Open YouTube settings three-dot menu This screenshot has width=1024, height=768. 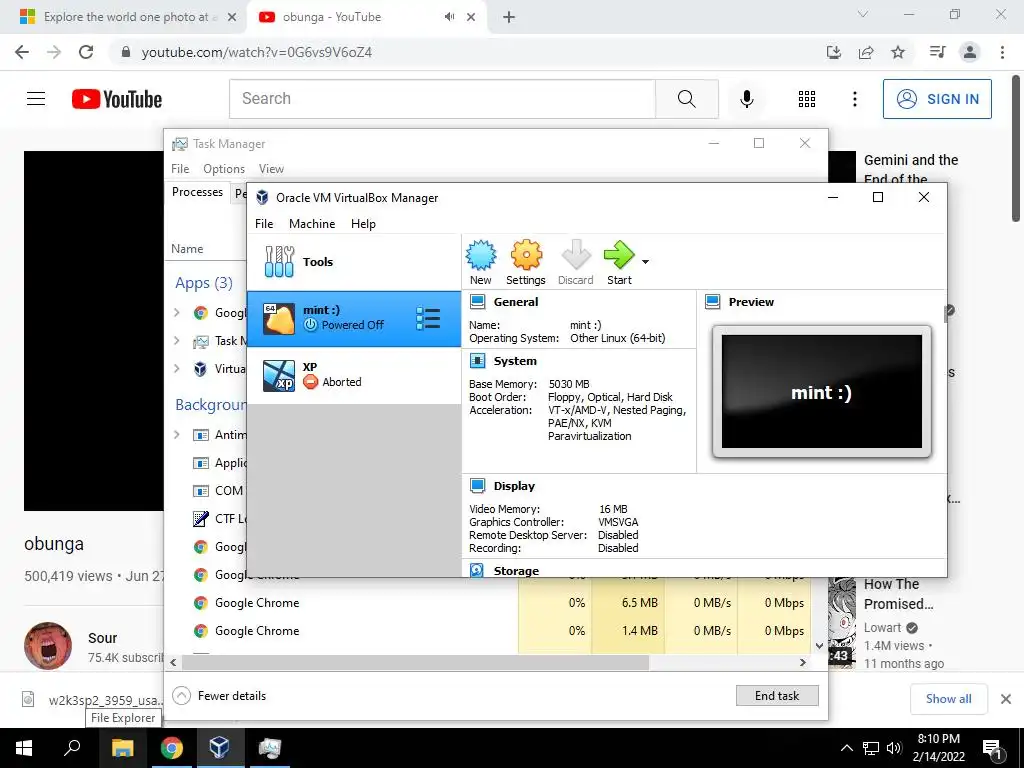(x=855, y=99)
